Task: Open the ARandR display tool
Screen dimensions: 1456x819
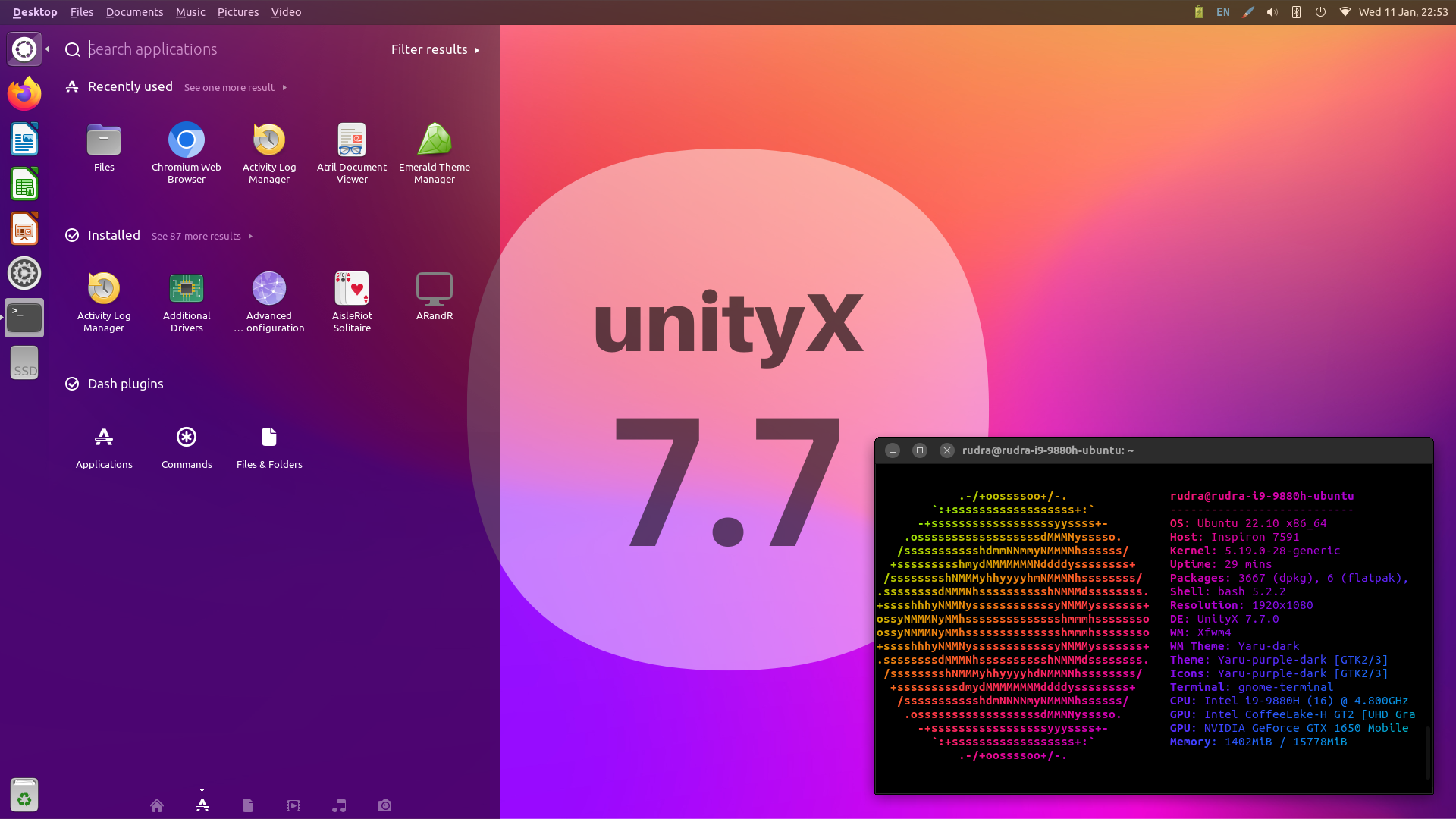Action: tap(434, 296)
